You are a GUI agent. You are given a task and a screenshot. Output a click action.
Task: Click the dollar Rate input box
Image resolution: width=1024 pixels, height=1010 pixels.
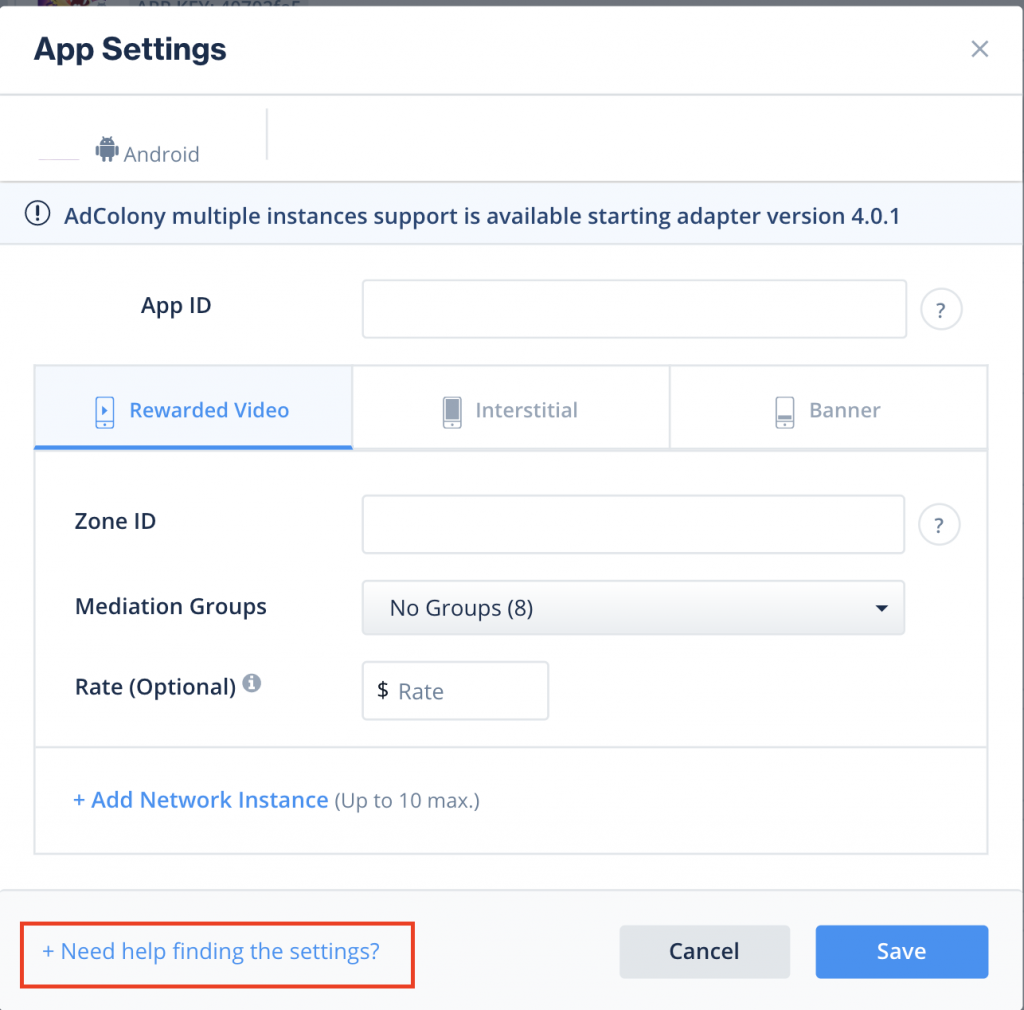(x=455, y=691)
